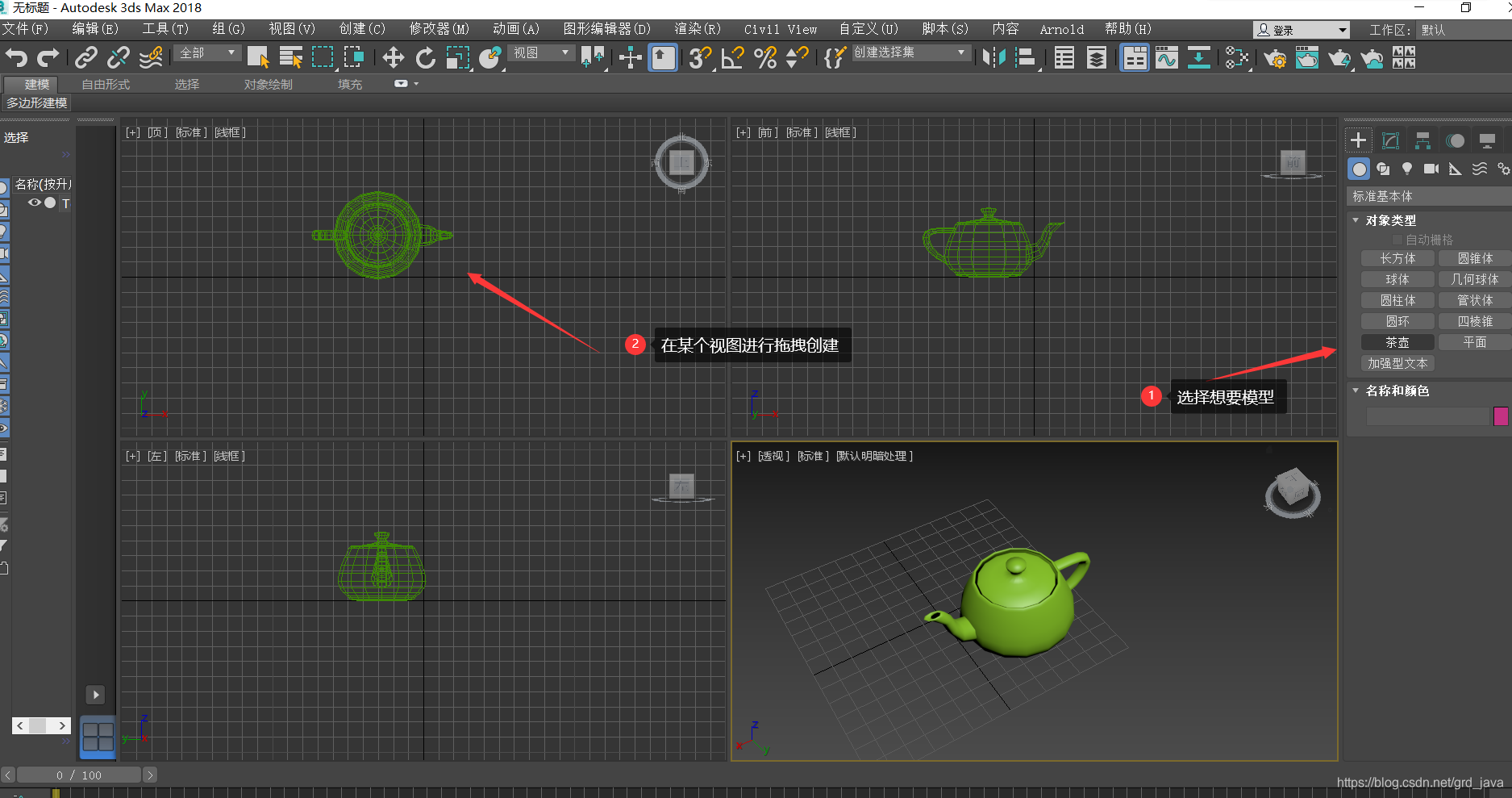Open the 创建选择集 named selection dropdown
1512x798 pixels.
coord(910,52)
